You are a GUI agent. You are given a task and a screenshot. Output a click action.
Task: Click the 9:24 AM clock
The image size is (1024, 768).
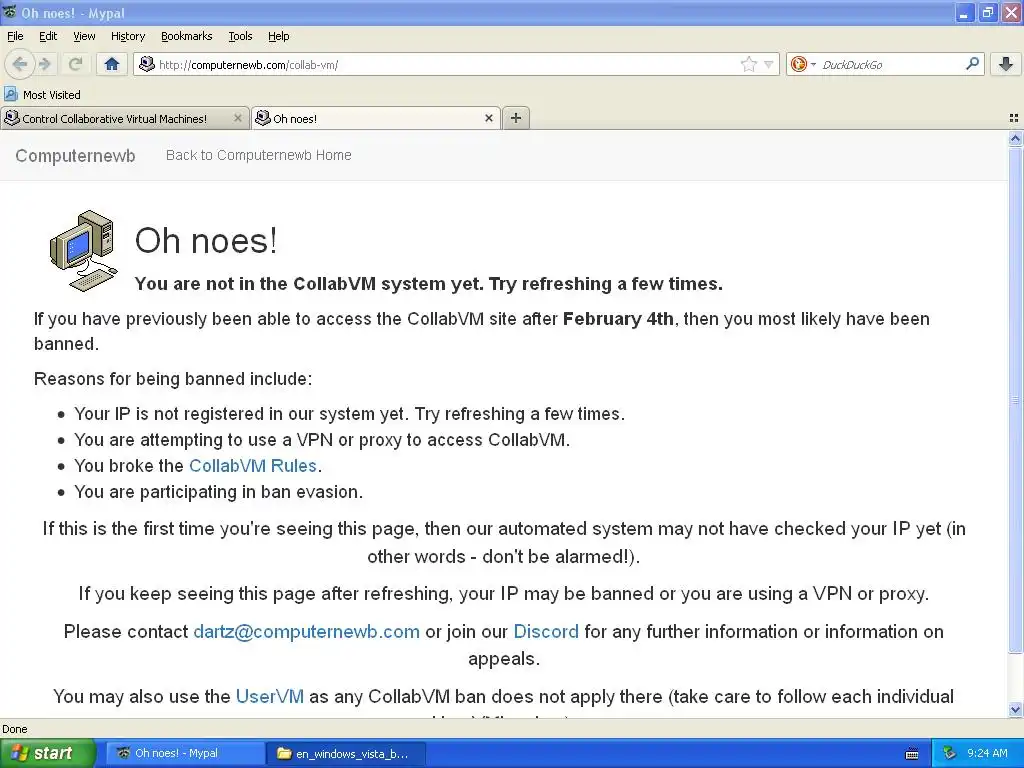[x=987, y=753]
